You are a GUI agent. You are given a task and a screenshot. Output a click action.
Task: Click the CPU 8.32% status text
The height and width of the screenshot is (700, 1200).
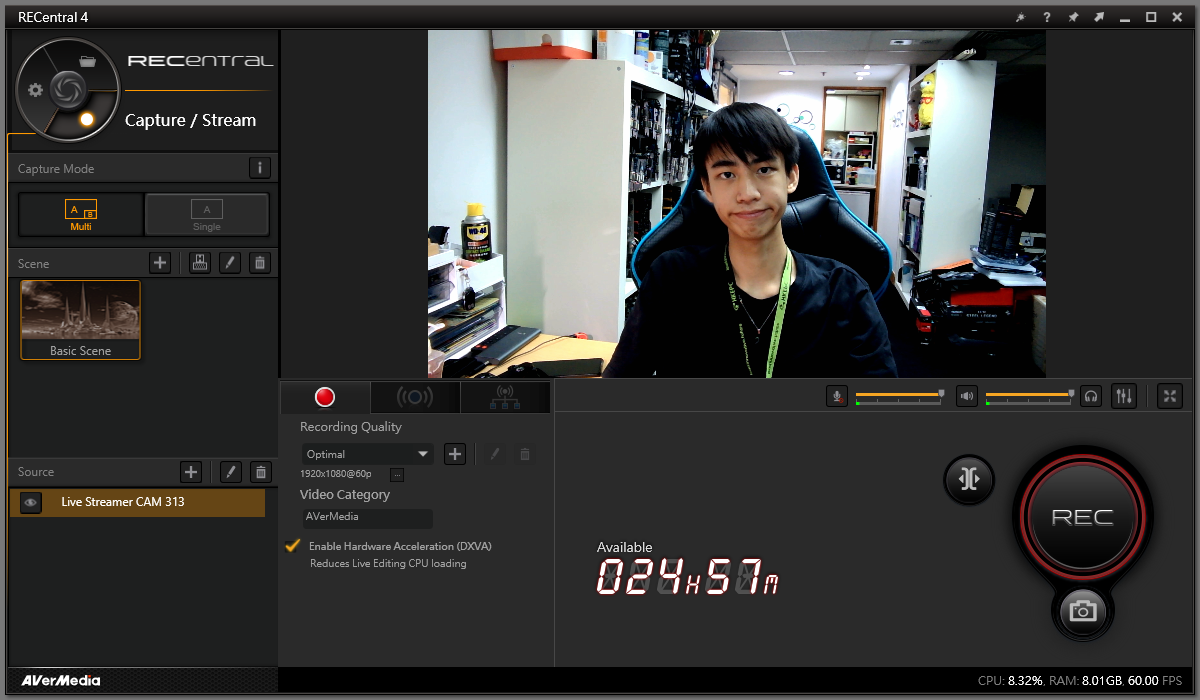[x=1010, y=681]
